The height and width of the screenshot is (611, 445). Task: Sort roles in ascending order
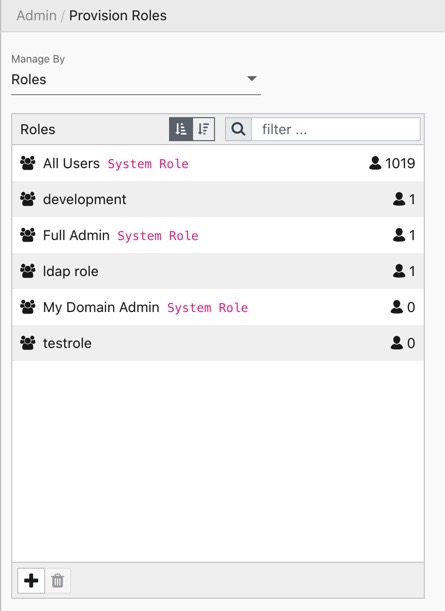pyautogui.click(x=181, y=129)
